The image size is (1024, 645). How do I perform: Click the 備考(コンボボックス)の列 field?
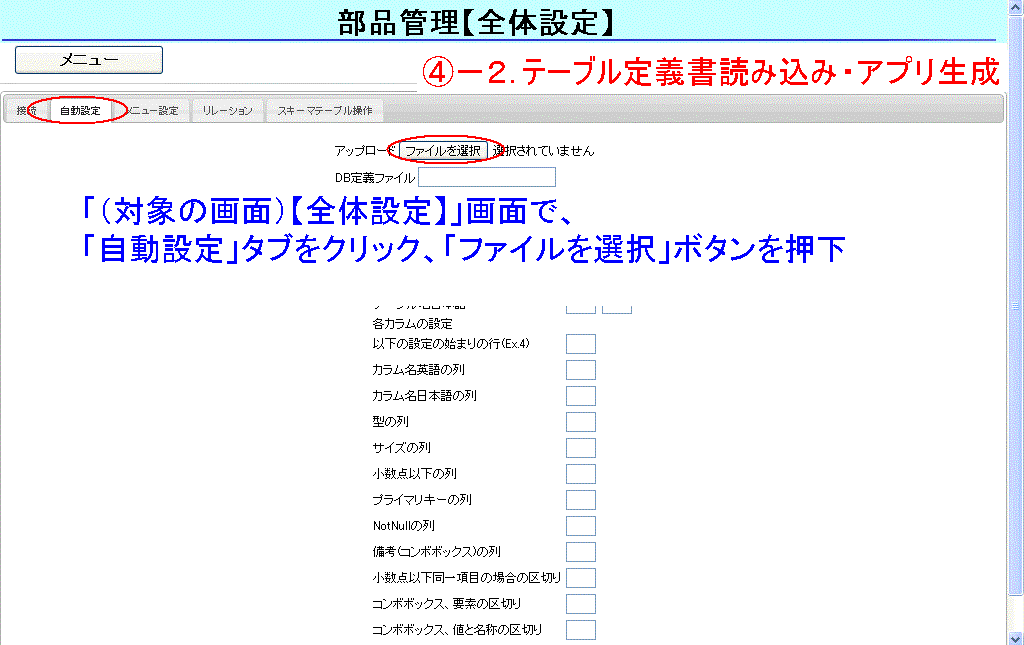580,552
